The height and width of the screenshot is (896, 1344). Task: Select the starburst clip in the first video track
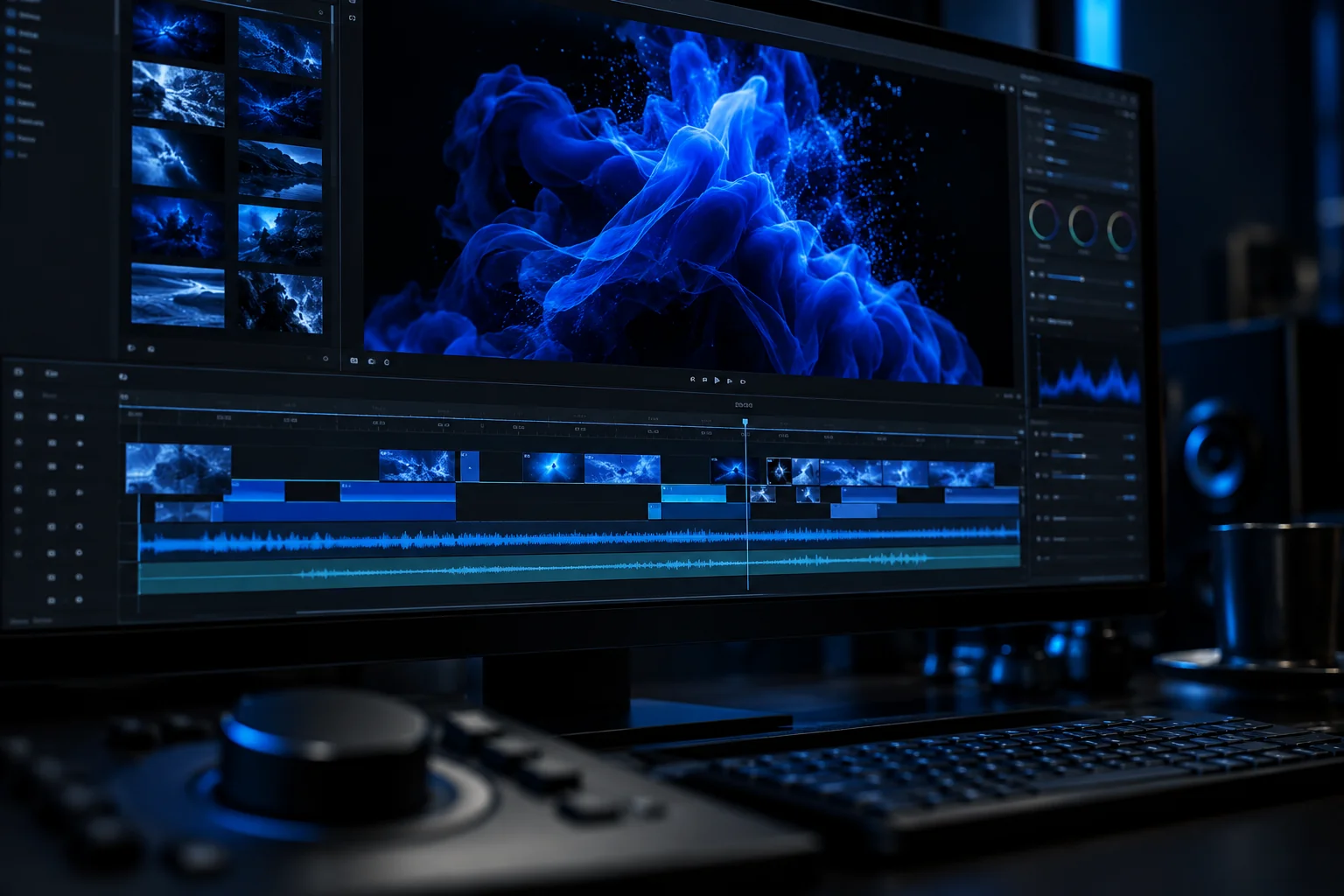(552, 468)
